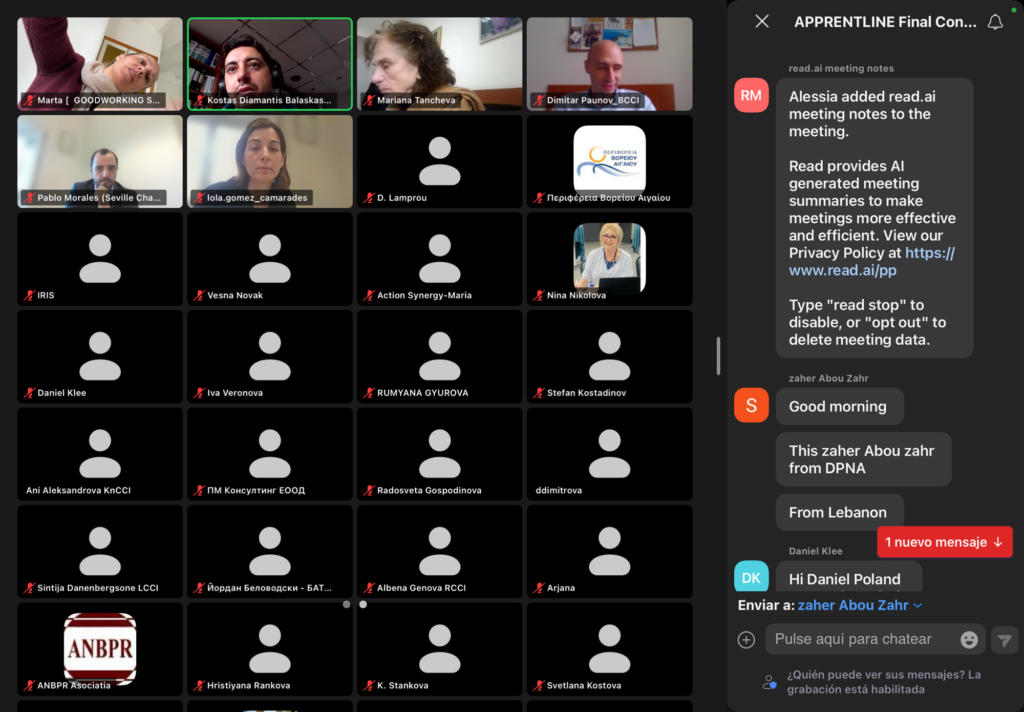This screenshot has height=712, width=1024.
Task: Select the ANBPR Asociatia participant tile
Action: click(x=100, y=648)
